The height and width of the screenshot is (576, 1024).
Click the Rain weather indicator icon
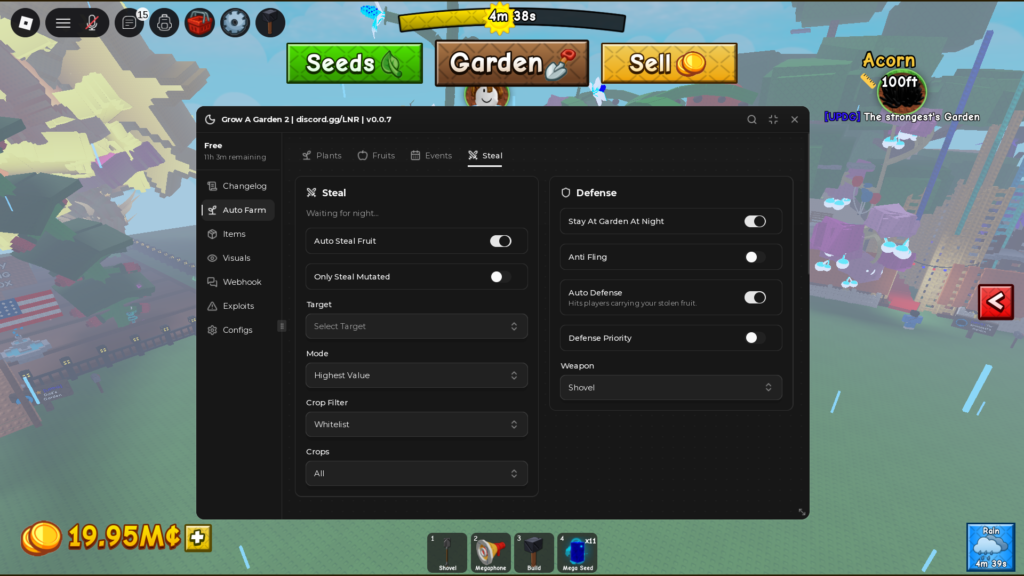click(990, 547)
